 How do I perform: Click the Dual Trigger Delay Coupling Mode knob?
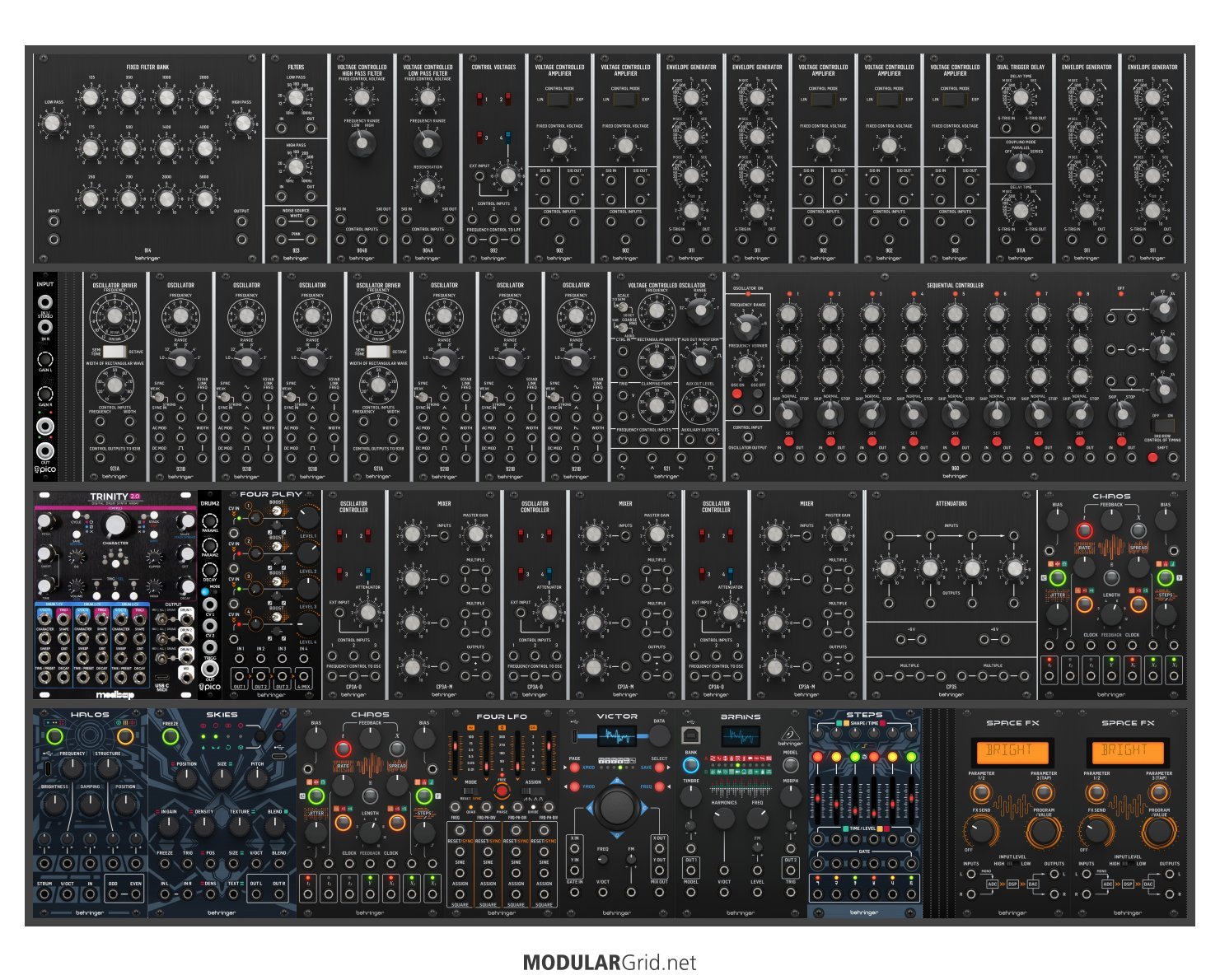pyautogui.click(x=1021, y=167)
